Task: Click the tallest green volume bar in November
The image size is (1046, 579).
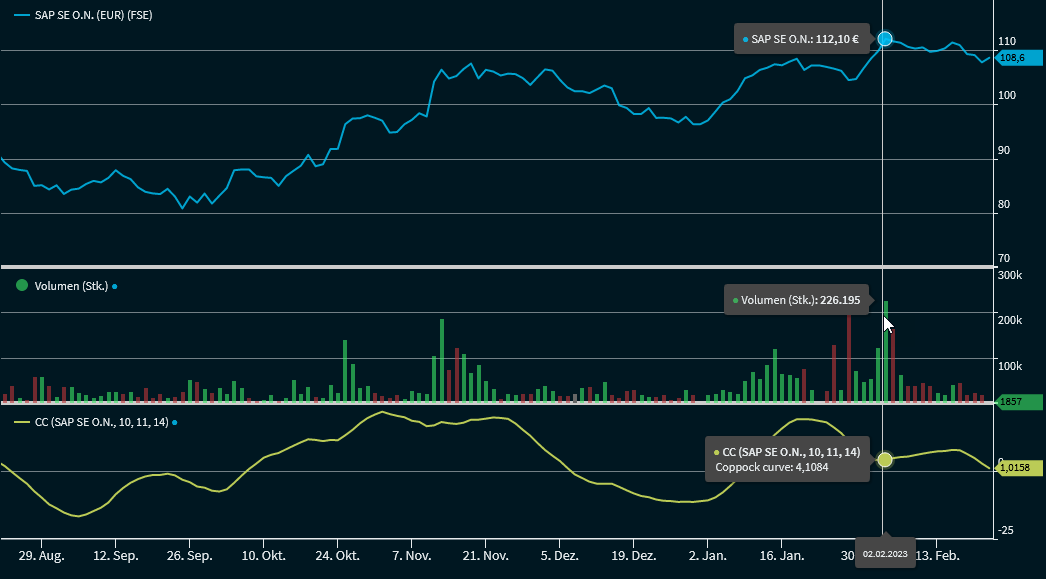Action: (442, 360)
